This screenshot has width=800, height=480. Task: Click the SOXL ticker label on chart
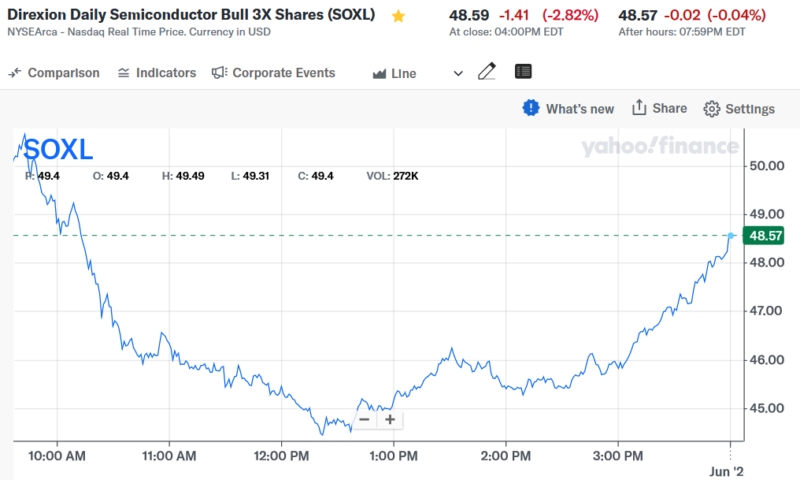tap(58, 150)
